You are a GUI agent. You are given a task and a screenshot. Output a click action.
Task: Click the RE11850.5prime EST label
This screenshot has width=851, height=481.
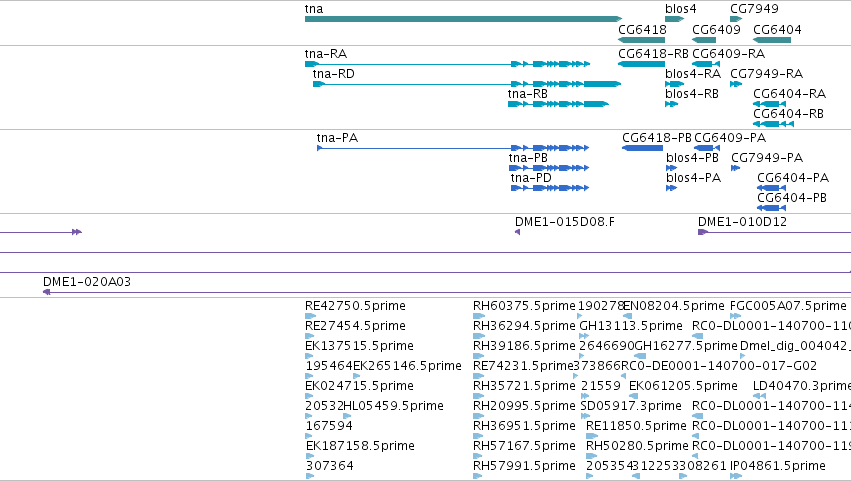tap(636, 426)
